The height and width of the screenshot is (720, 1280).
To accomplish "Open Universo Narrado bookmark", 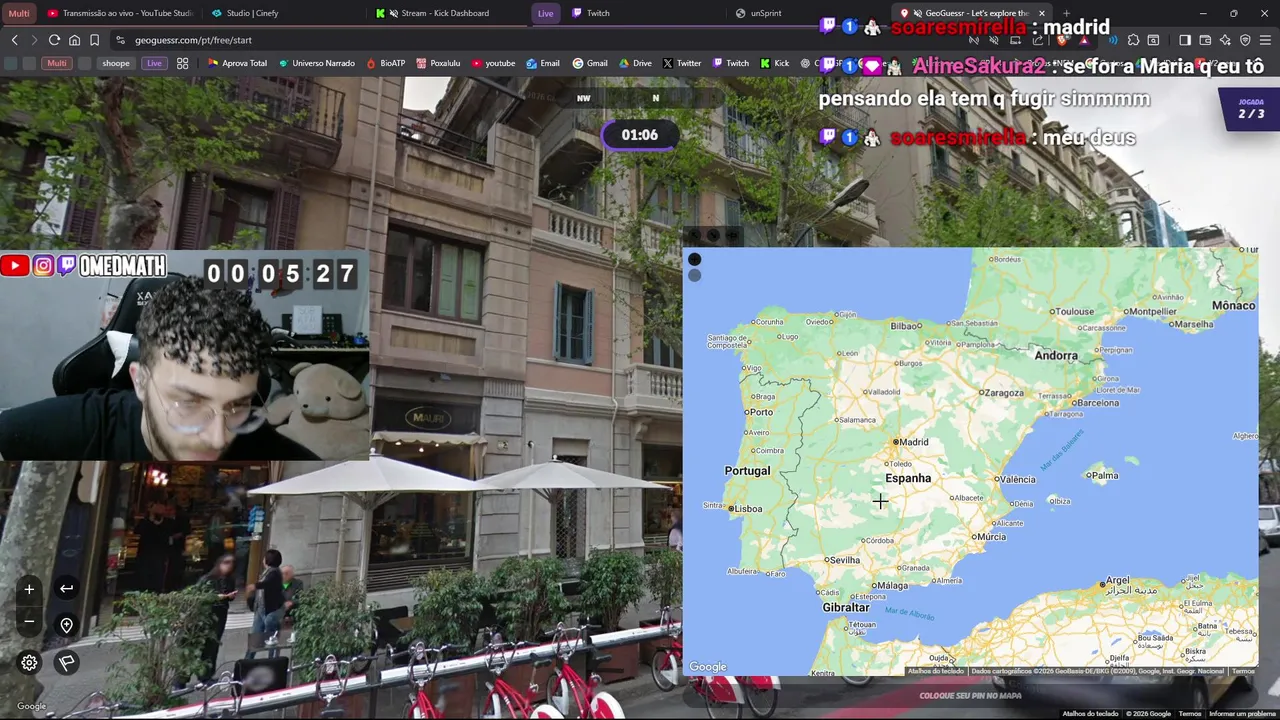I will [x=316, y=63].
